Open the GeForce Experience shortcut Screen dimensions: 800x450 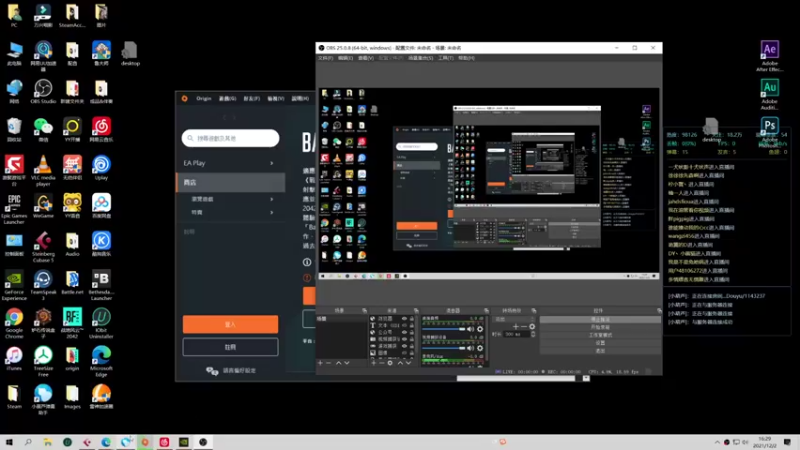pos(14,285)
